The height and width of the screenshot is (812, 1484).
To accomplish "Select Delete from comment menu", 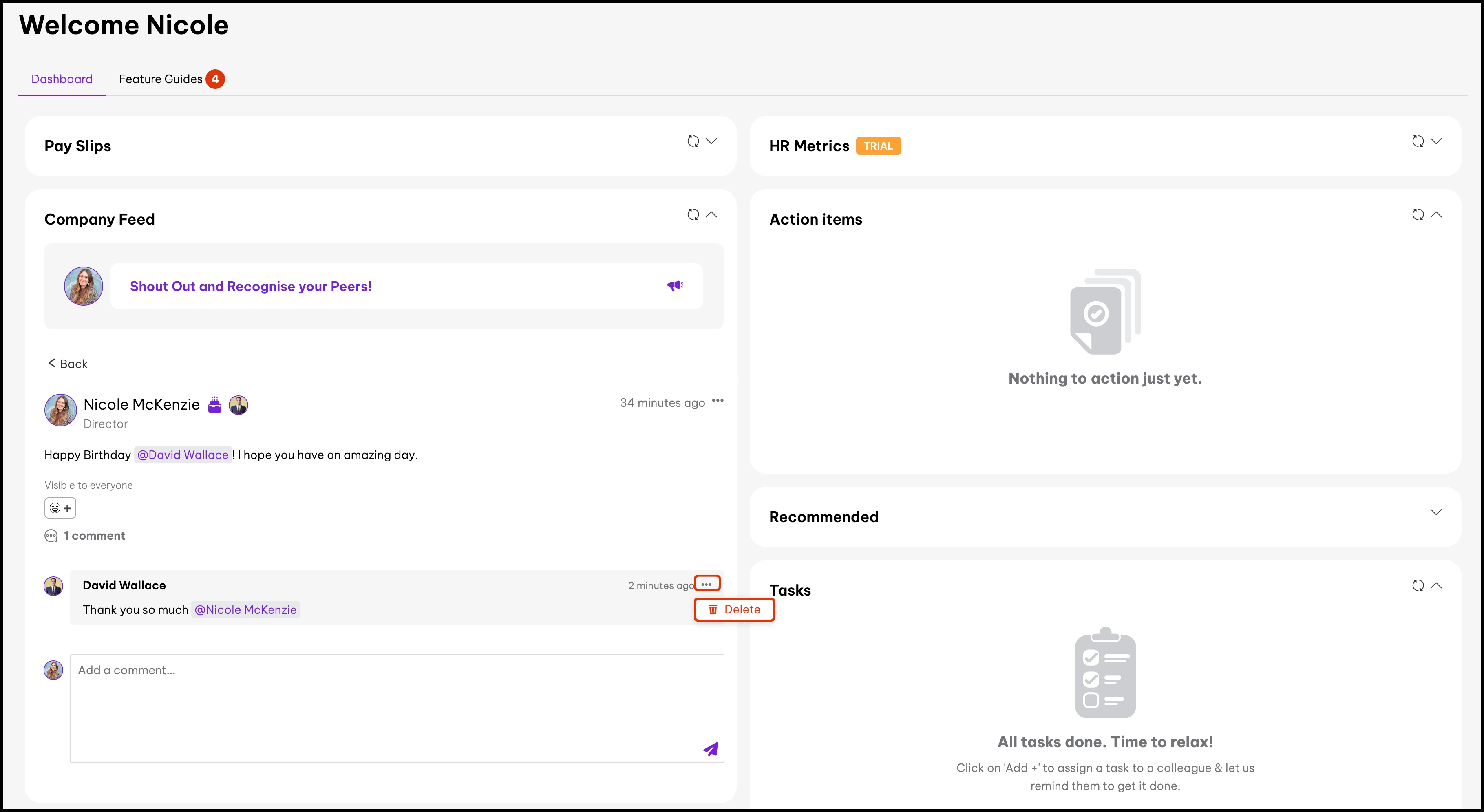I will coord(735,609).
